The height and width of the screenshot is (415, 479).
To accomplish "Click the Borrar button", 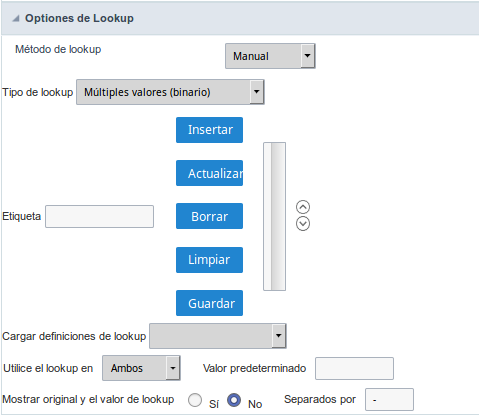I will point(209,216).
